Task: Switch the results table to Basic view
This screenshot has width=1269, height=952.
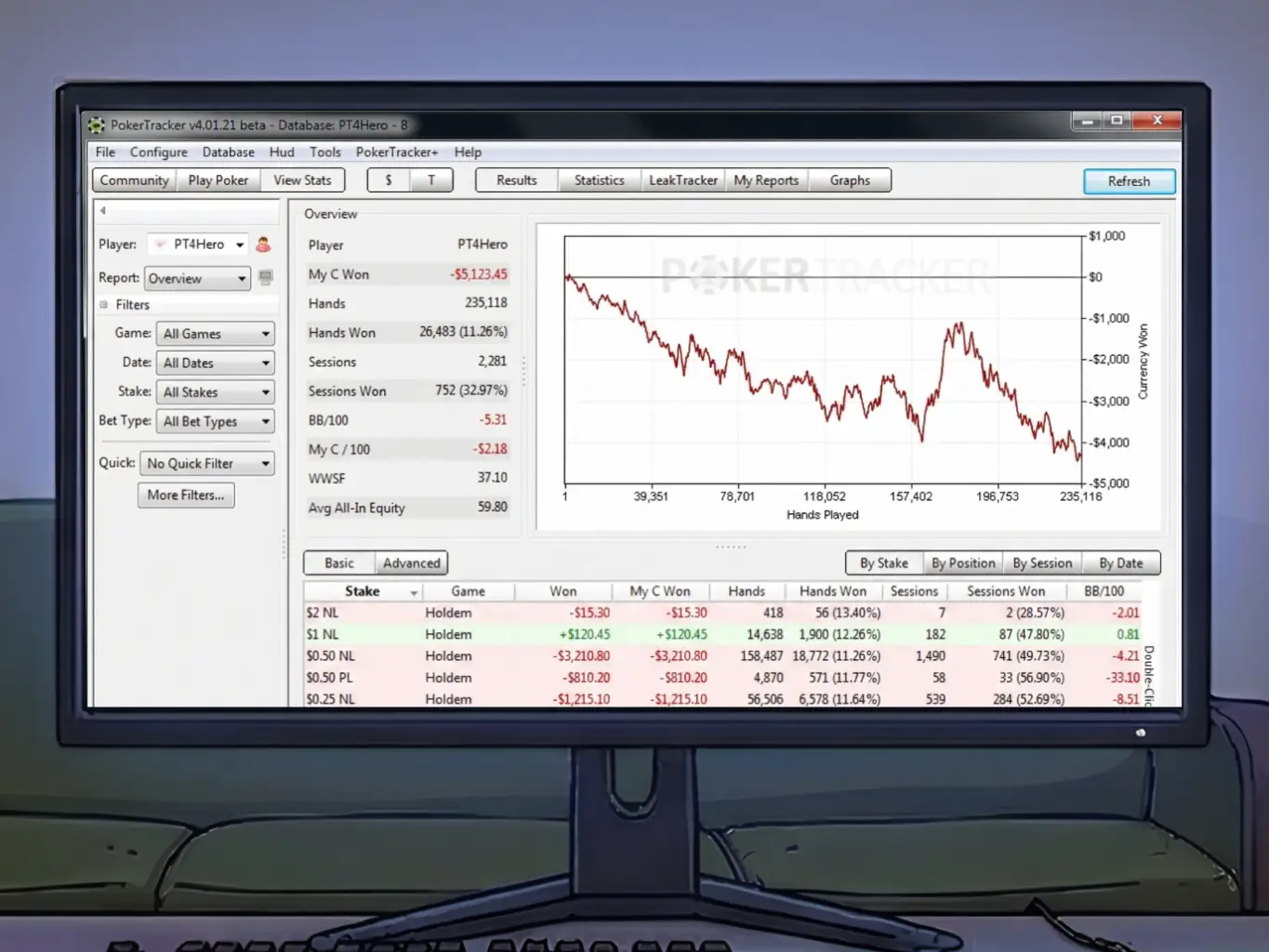Action: [338, 562]
